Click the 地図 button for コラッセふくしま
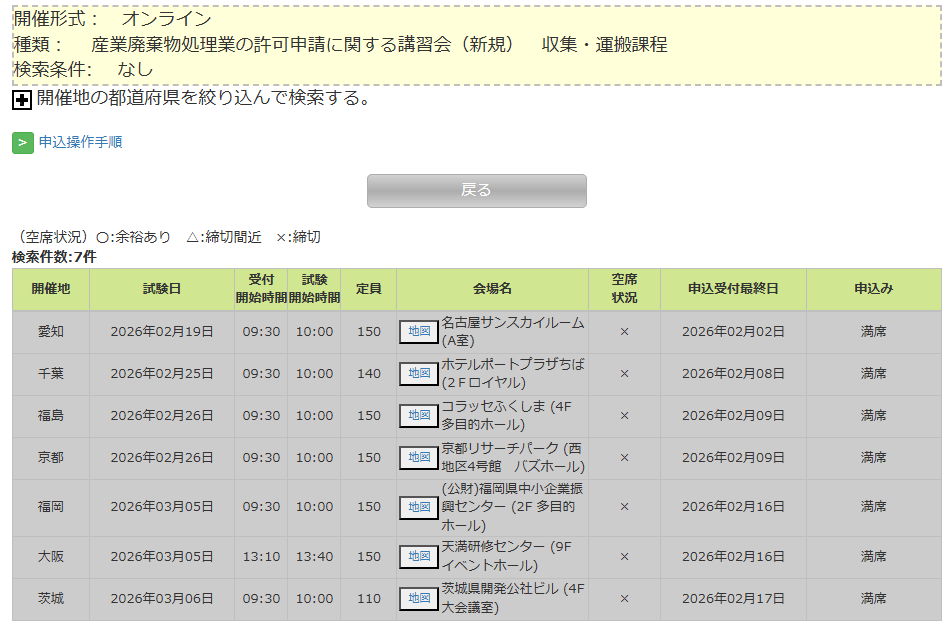Image resolution: width=943 pixels, height=627 pixels. pos(419,416)
